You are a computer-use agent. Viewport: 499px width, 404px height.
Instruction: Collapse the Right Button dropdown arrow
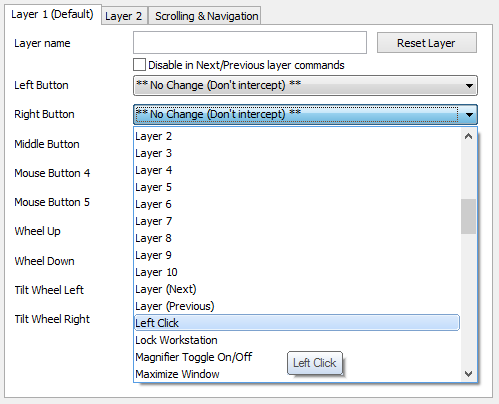tap(469, 115)
